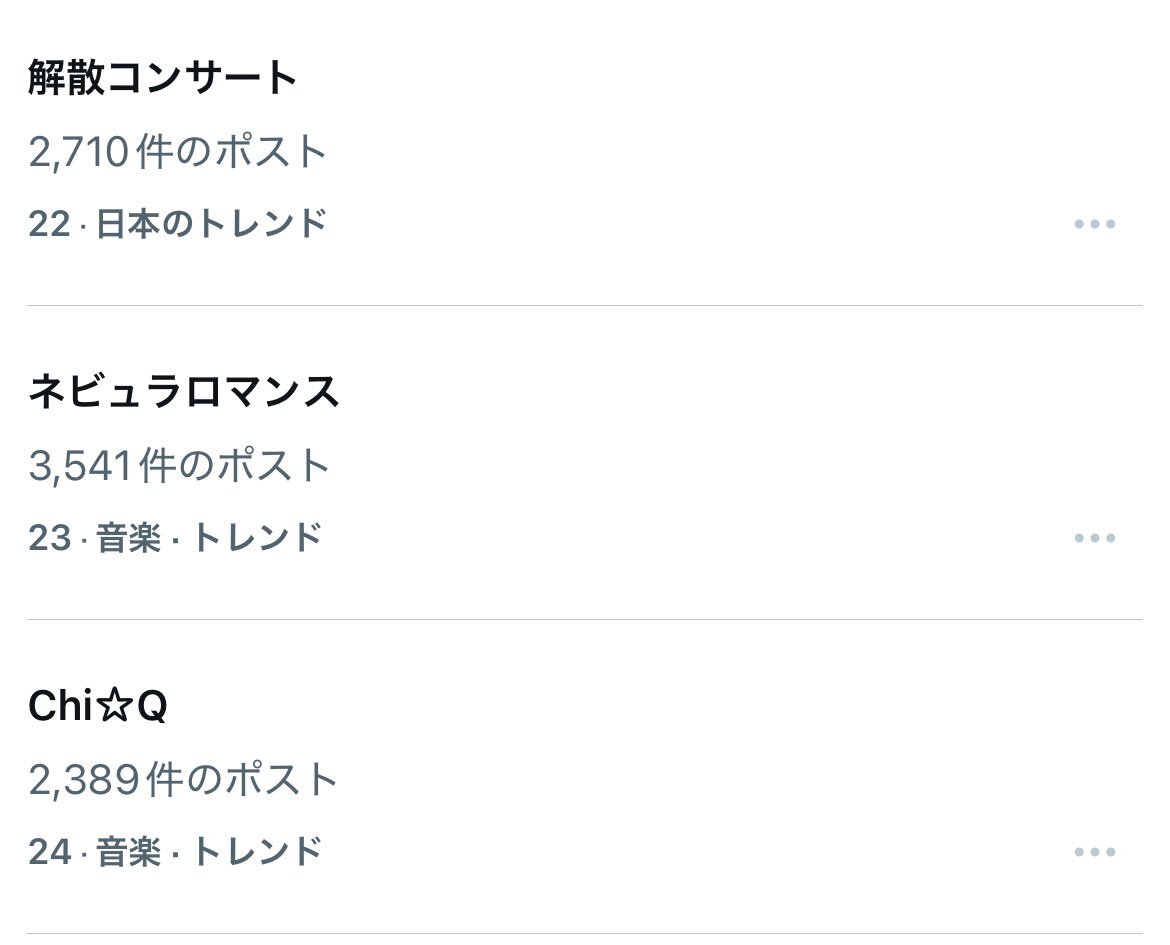Click トレンド text in the rank 23 row

point(257,538)
